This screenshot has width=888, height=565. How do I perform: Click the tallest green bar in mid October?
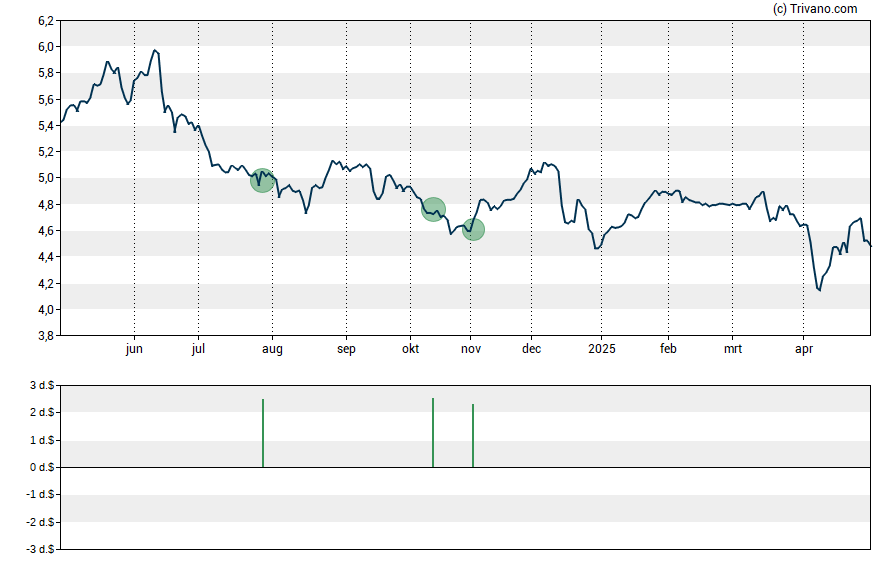tap(433, 433)
